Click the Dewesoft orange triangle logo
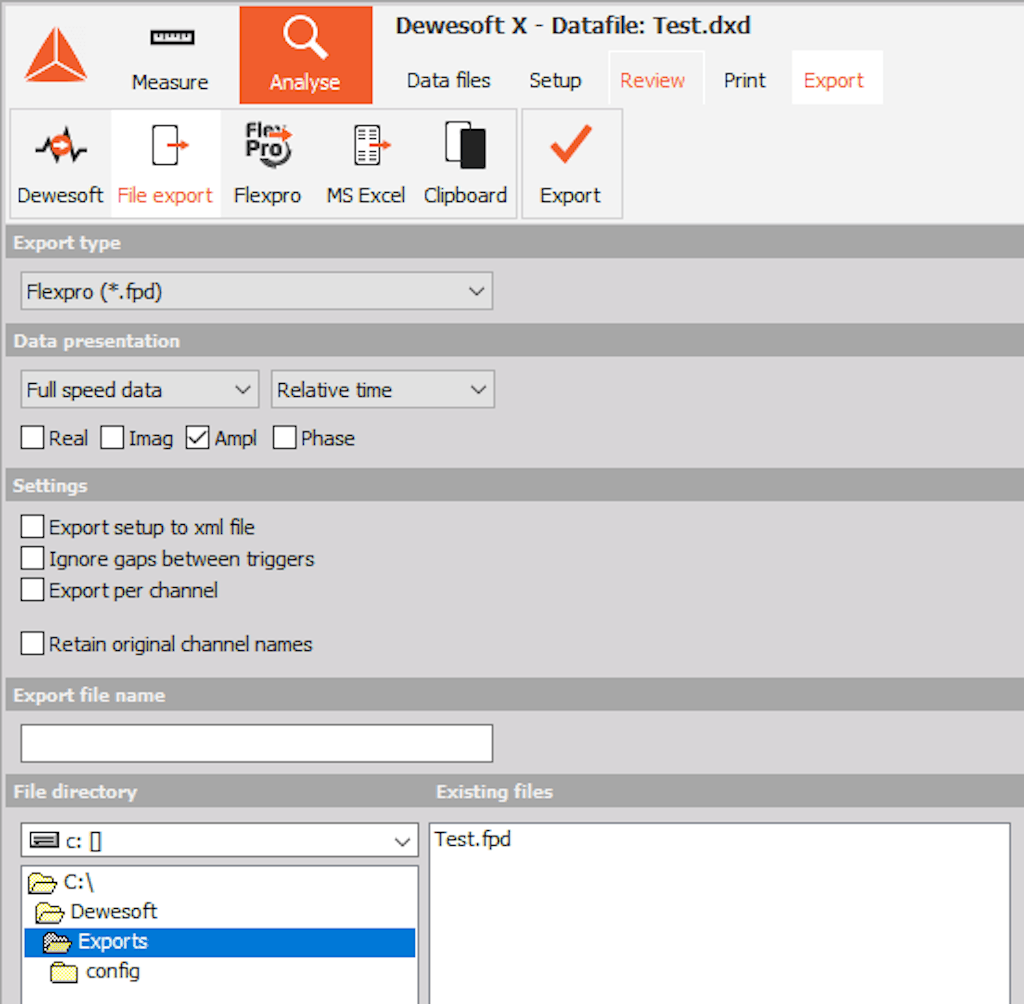 click(56, 55)
